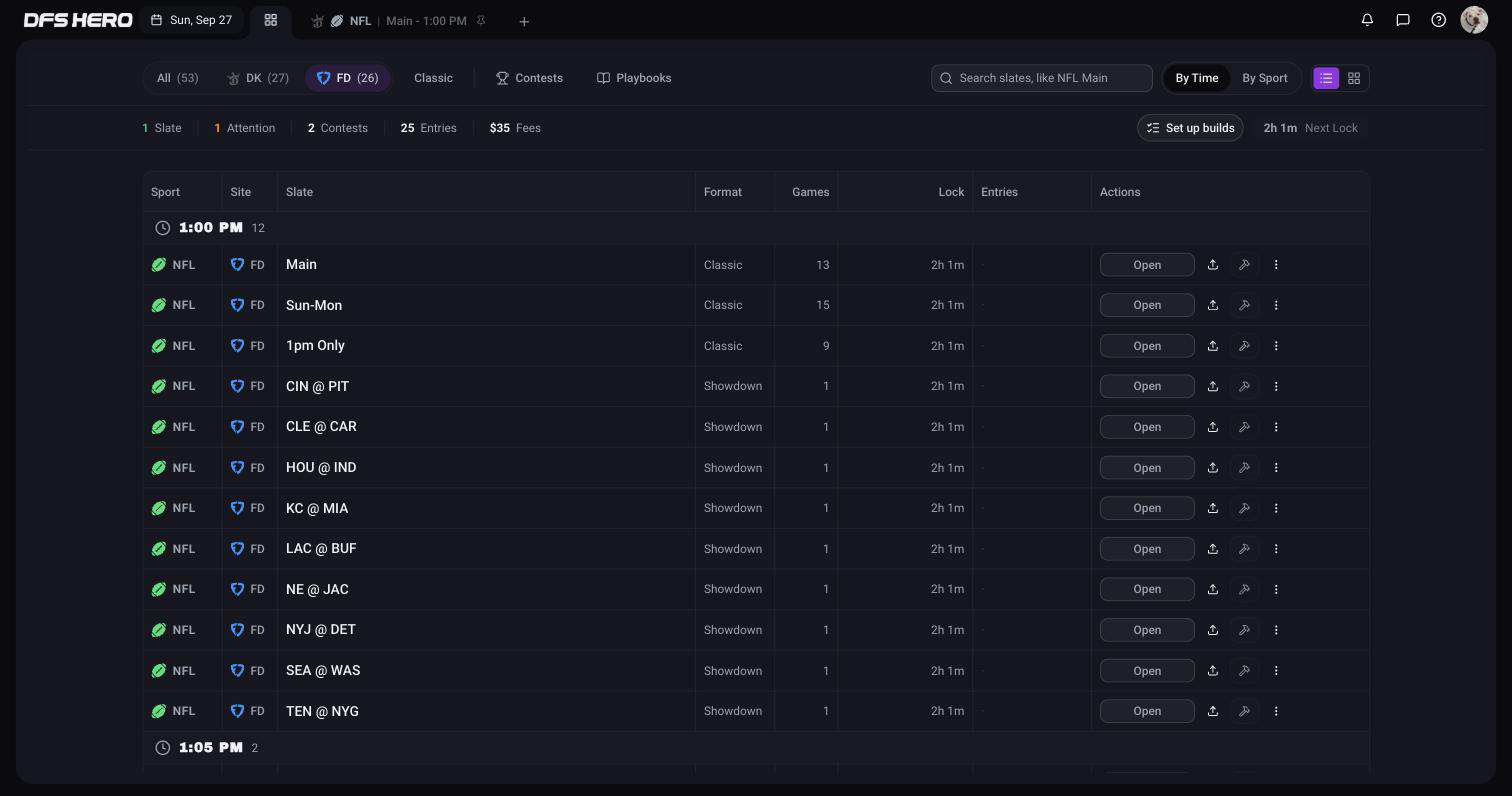
Task: Click upload icon for HOU @ IND slate
Action: tap(1213, 468)
